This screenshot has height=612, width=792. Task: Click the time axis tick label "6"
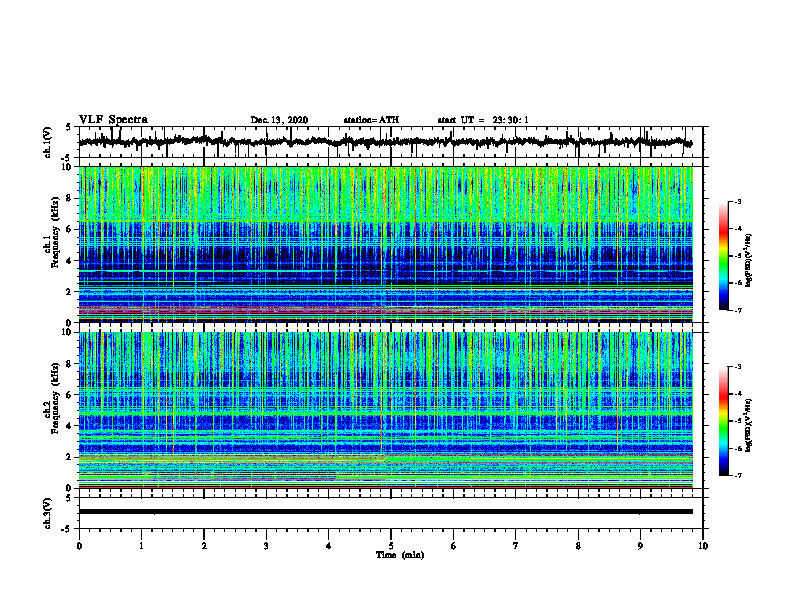pos(454,546)
